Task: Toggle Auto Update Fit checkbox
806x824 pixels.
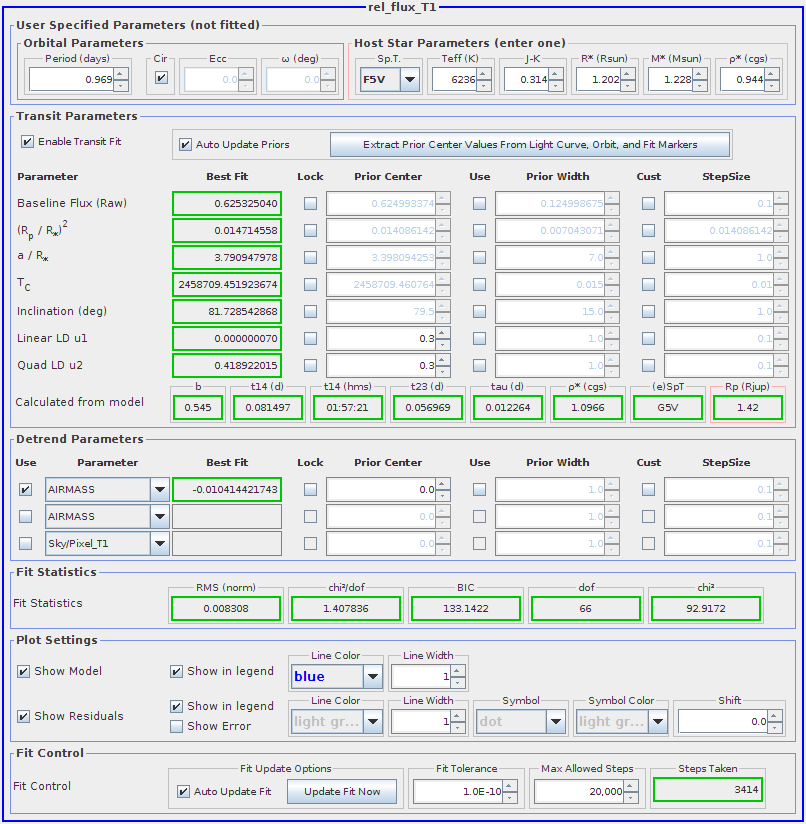Action: click(183, 791)
